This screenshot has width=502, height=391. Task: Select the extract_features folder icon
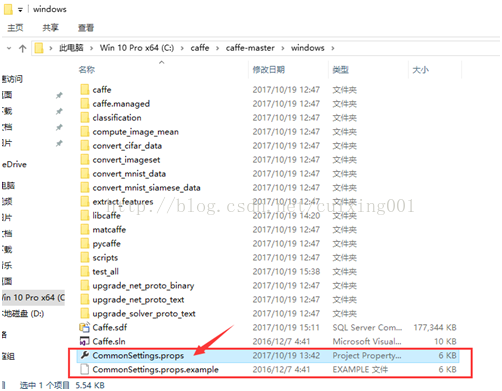click(x=85, y=201)
